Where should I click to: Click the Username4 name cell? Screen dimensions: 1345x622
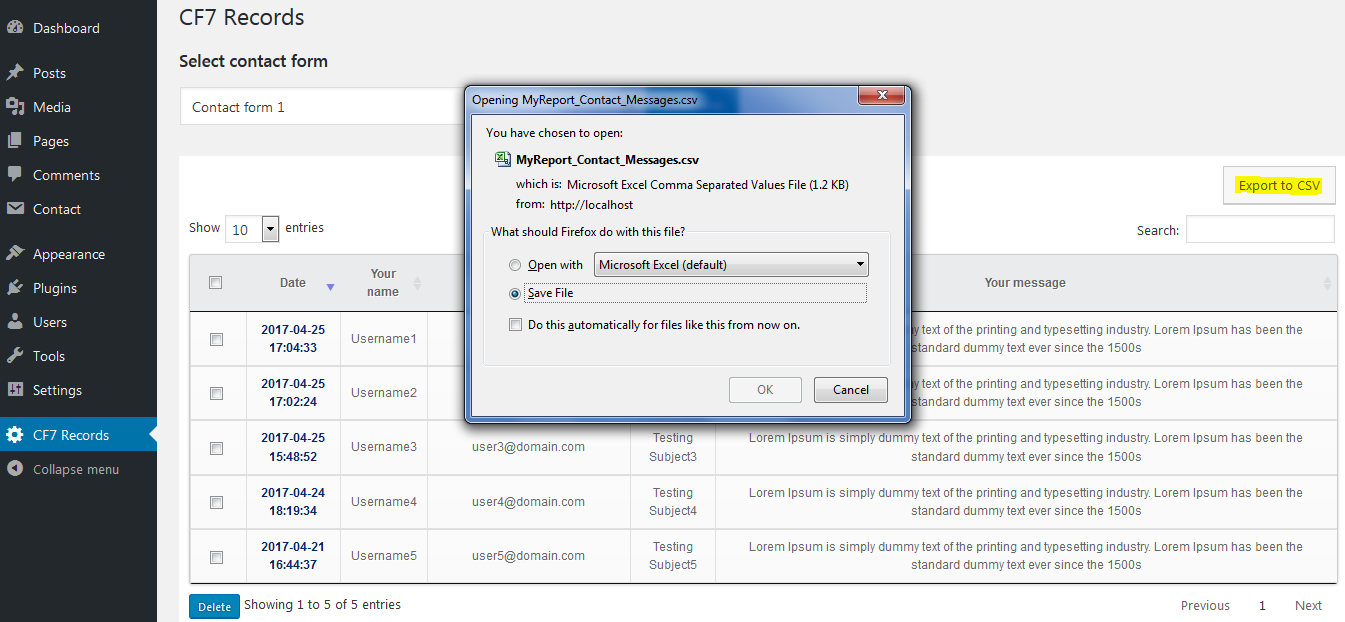tap(384, 502)
